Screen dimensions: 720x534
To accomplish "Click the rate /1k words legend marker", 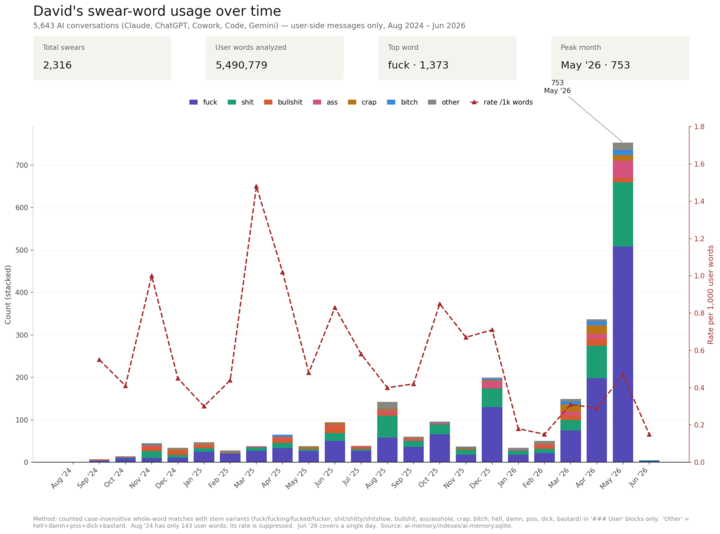I will tap(474, 102).
